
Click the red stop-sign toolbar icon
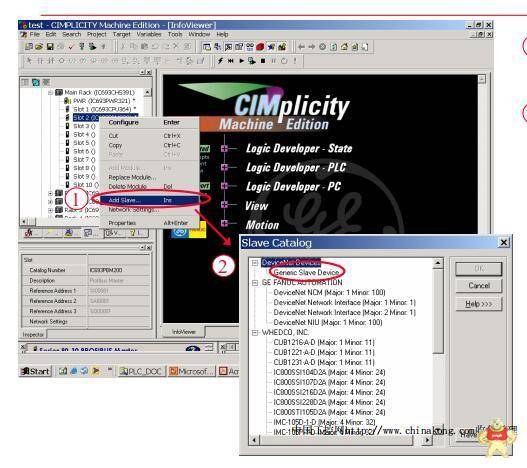click(260, 47)
